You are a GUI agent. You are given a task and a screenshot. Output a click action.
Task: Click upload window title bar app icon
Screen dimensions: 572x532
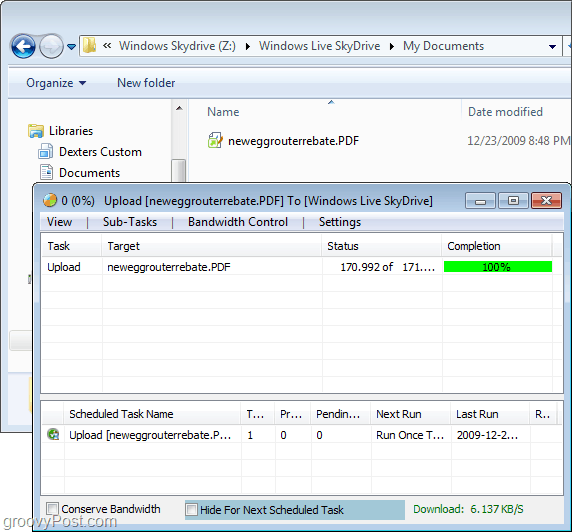[x=50, y=200]
